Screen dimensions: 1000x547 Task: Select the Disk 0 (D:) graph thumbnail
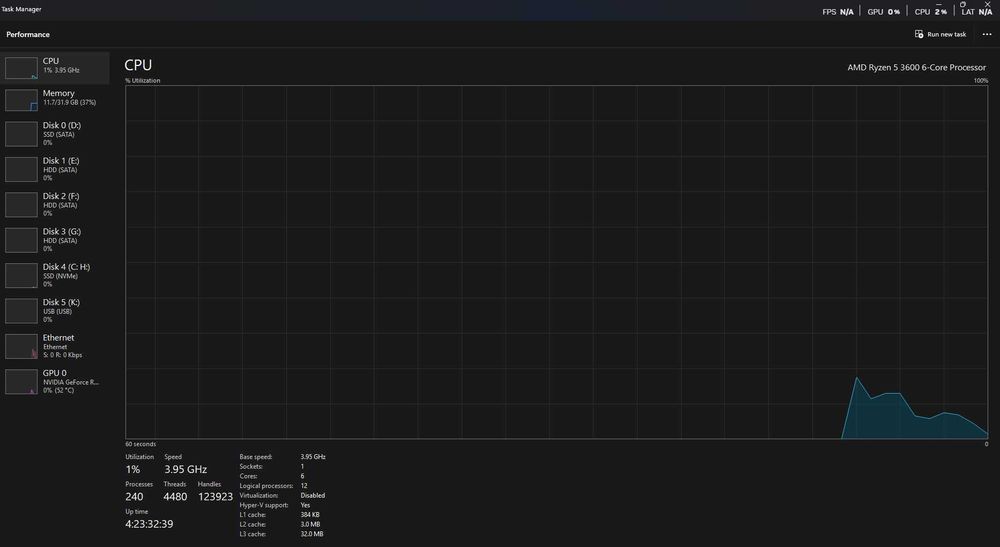click(x=21, y=135)
